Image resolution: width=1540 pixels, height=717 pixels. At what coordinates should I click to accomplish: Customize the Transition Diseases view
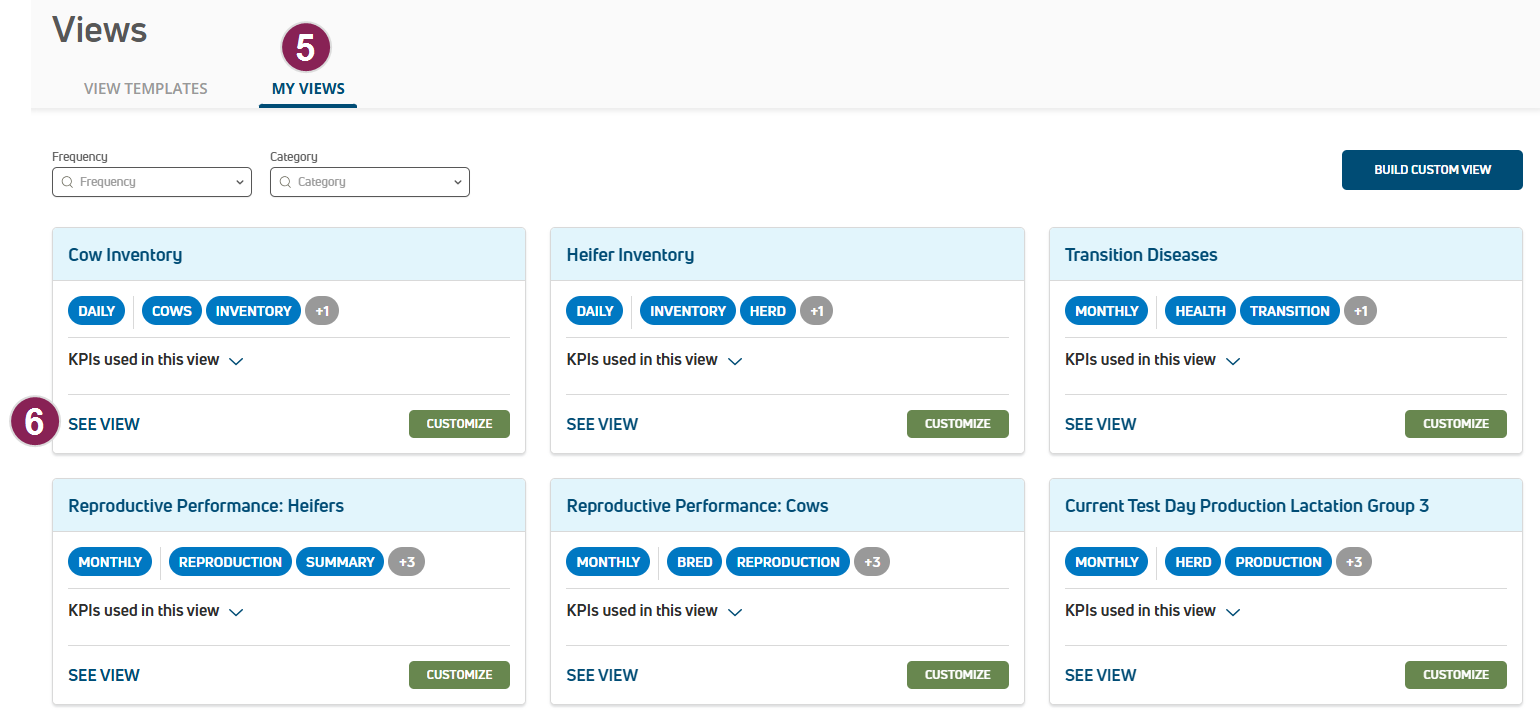1455,424
